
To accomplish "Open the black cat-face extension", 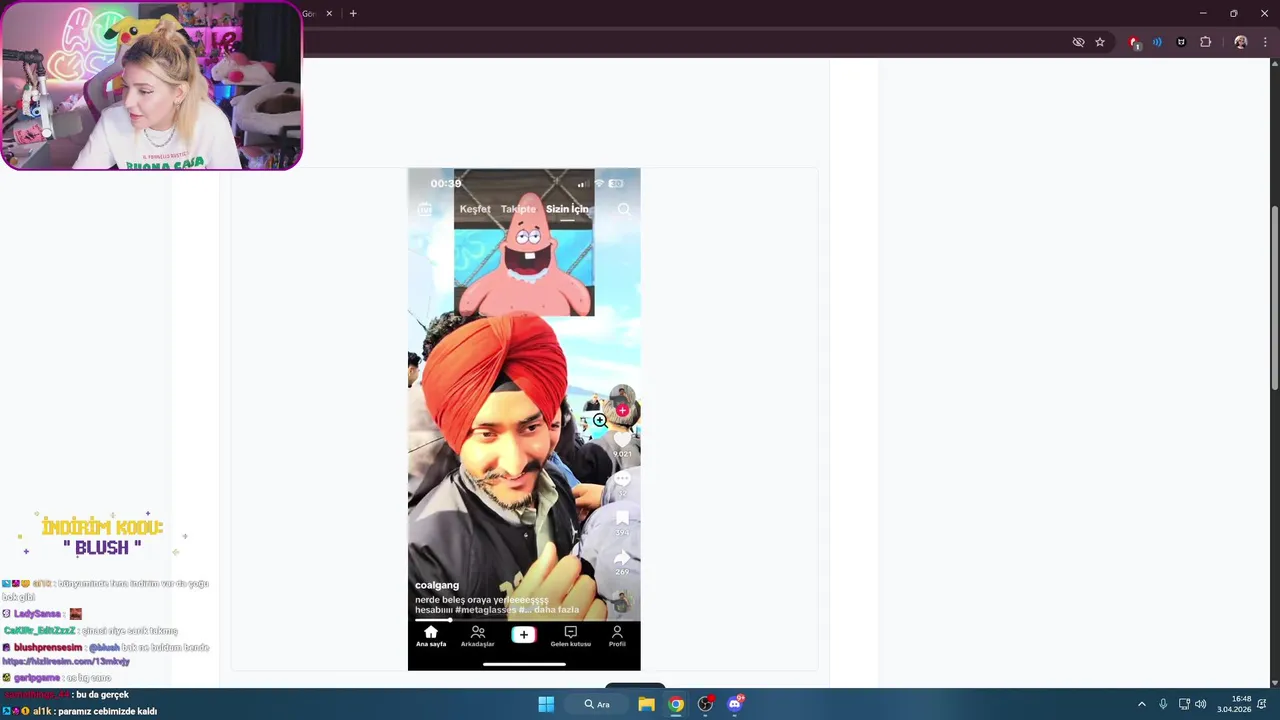I will pos(1181,42).
